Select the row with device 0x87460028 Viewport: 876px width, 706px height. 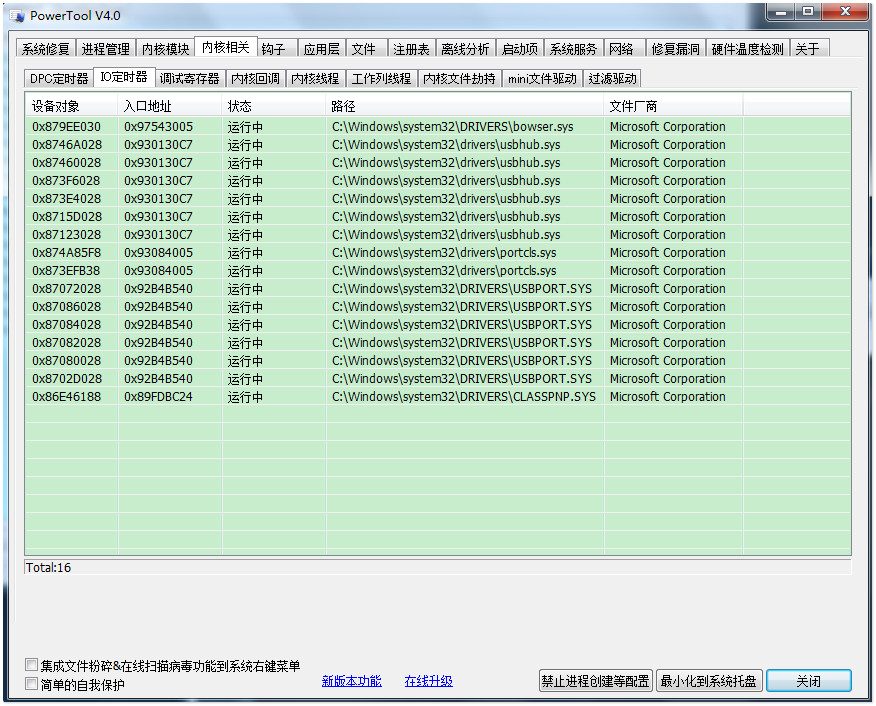click(x=438, y=163)
